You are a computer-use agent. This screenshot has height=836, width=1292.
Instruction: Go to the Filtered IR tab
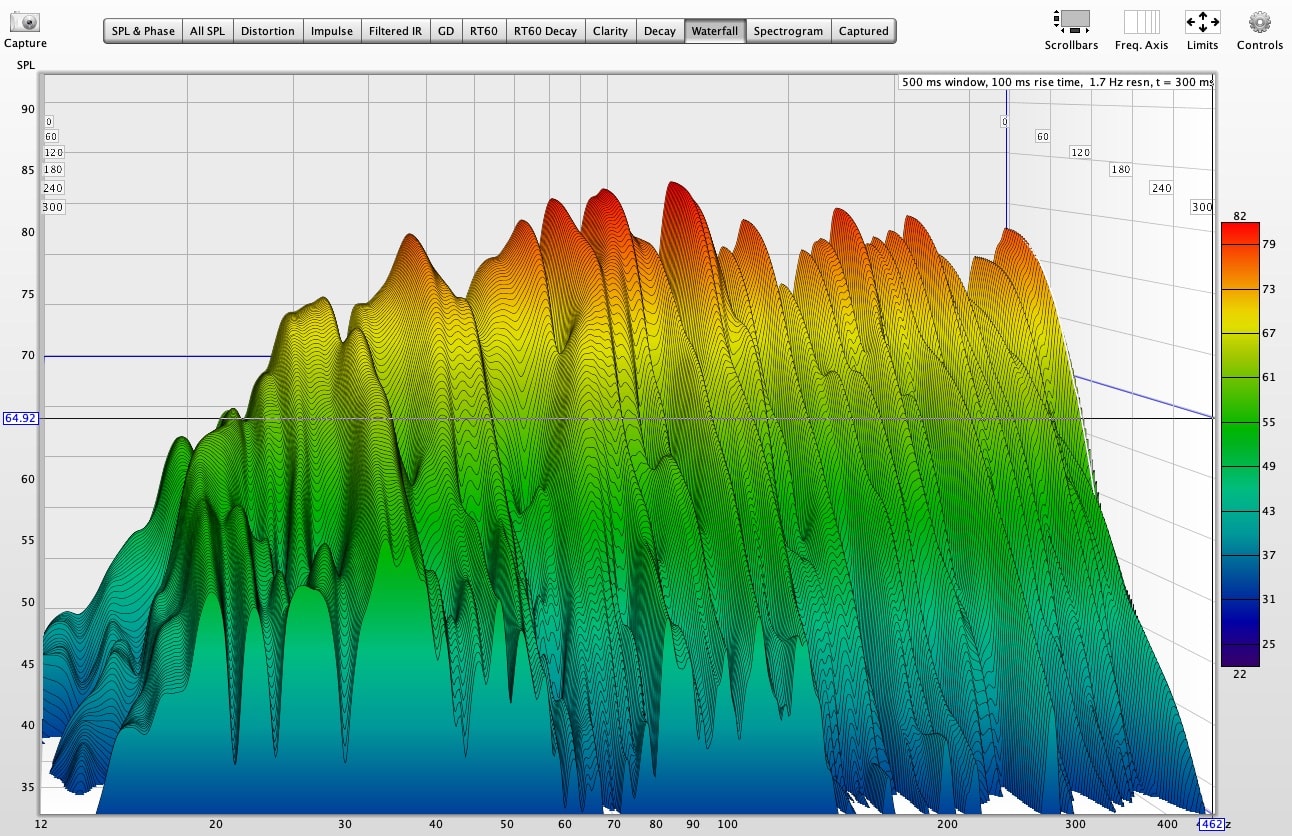(395, 31)
